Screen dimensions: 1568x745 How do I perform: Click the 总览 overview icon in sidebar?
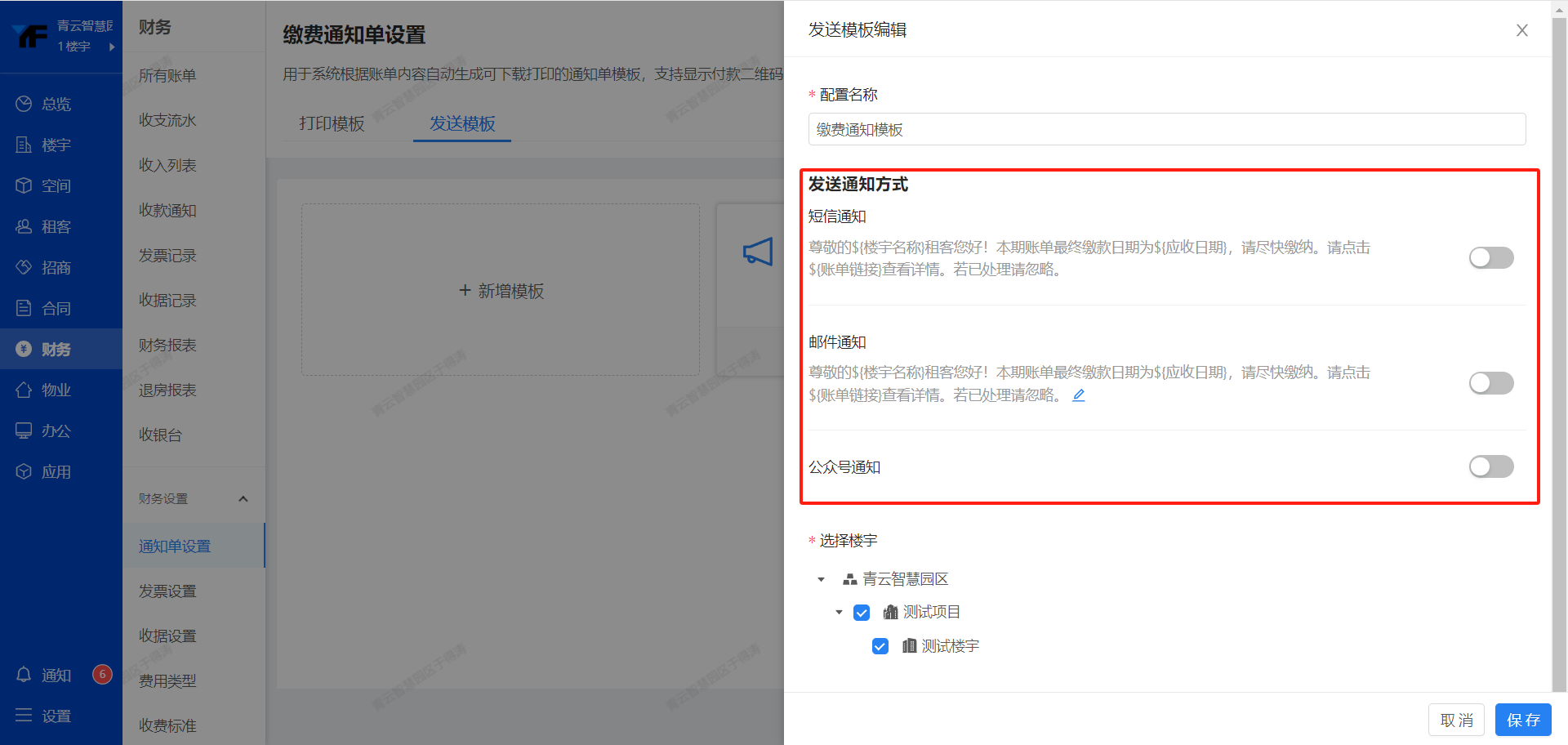pos(24,104)
